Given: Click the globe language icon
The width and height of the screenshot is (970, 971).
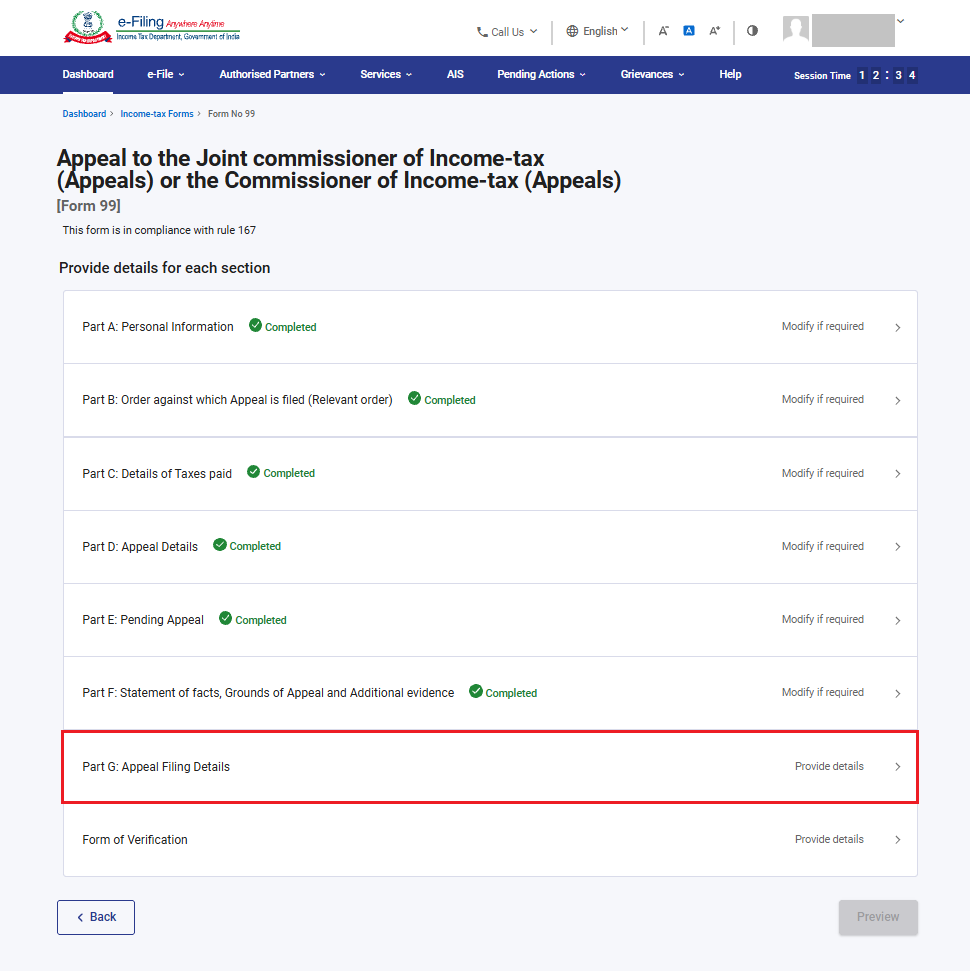Looking at the screenshot, I should pos(572,31).
